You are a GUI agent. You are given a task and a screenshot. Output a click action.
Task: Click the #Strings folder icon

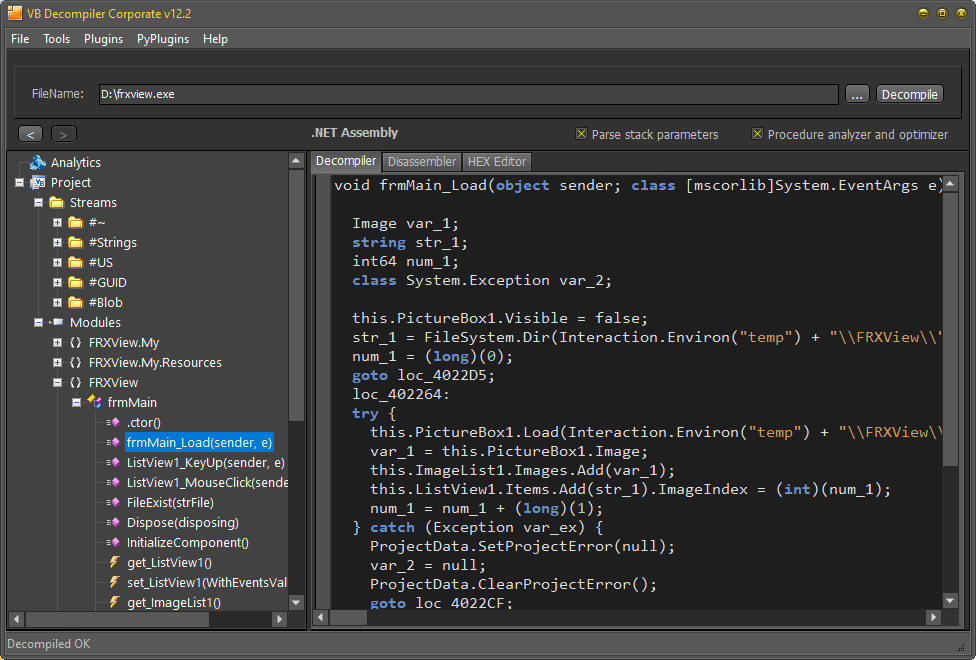76,242
